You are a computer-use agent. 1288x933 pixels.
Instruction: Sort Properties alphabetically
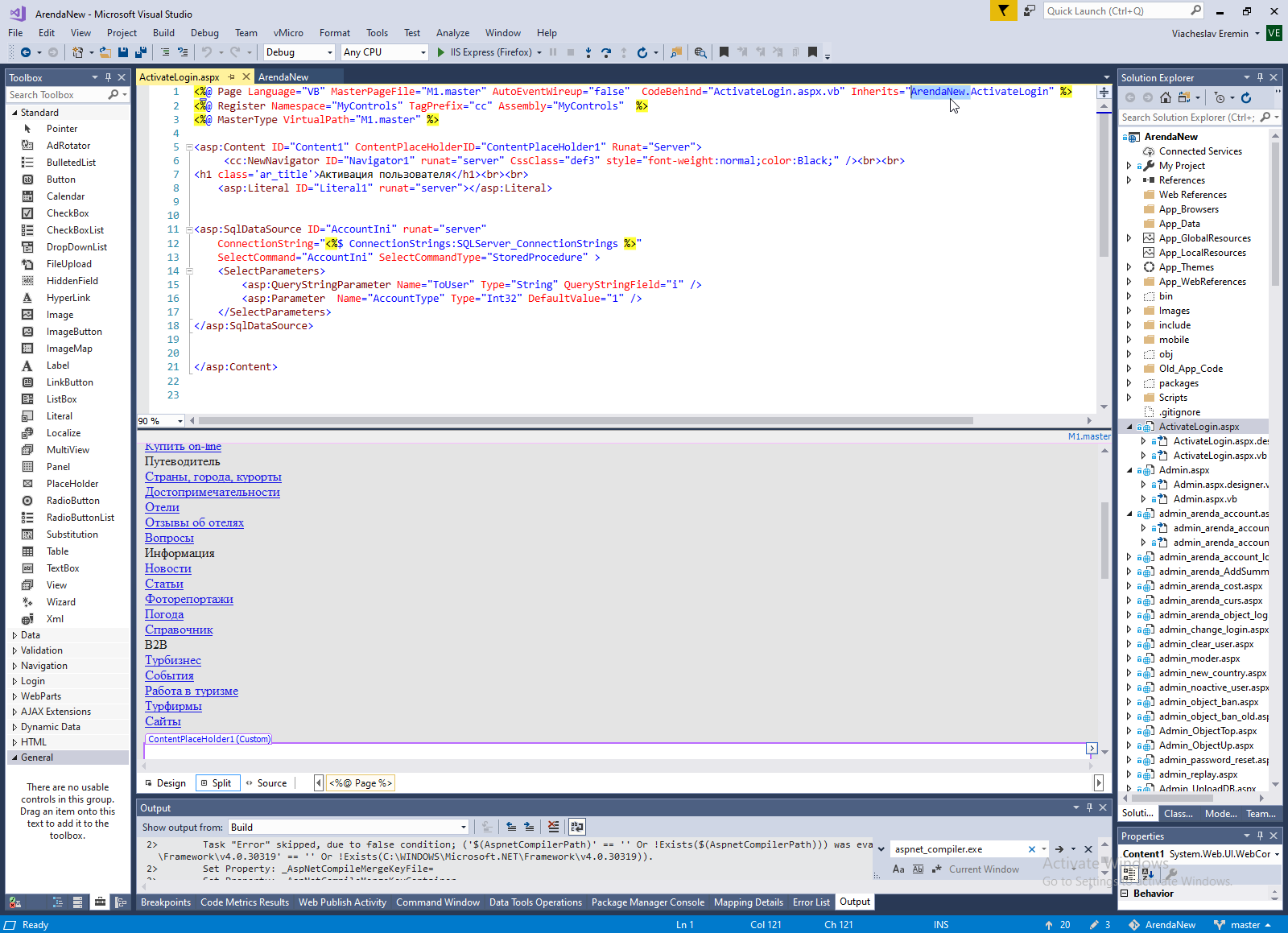pyautogui.click(x=1147, y=873)
